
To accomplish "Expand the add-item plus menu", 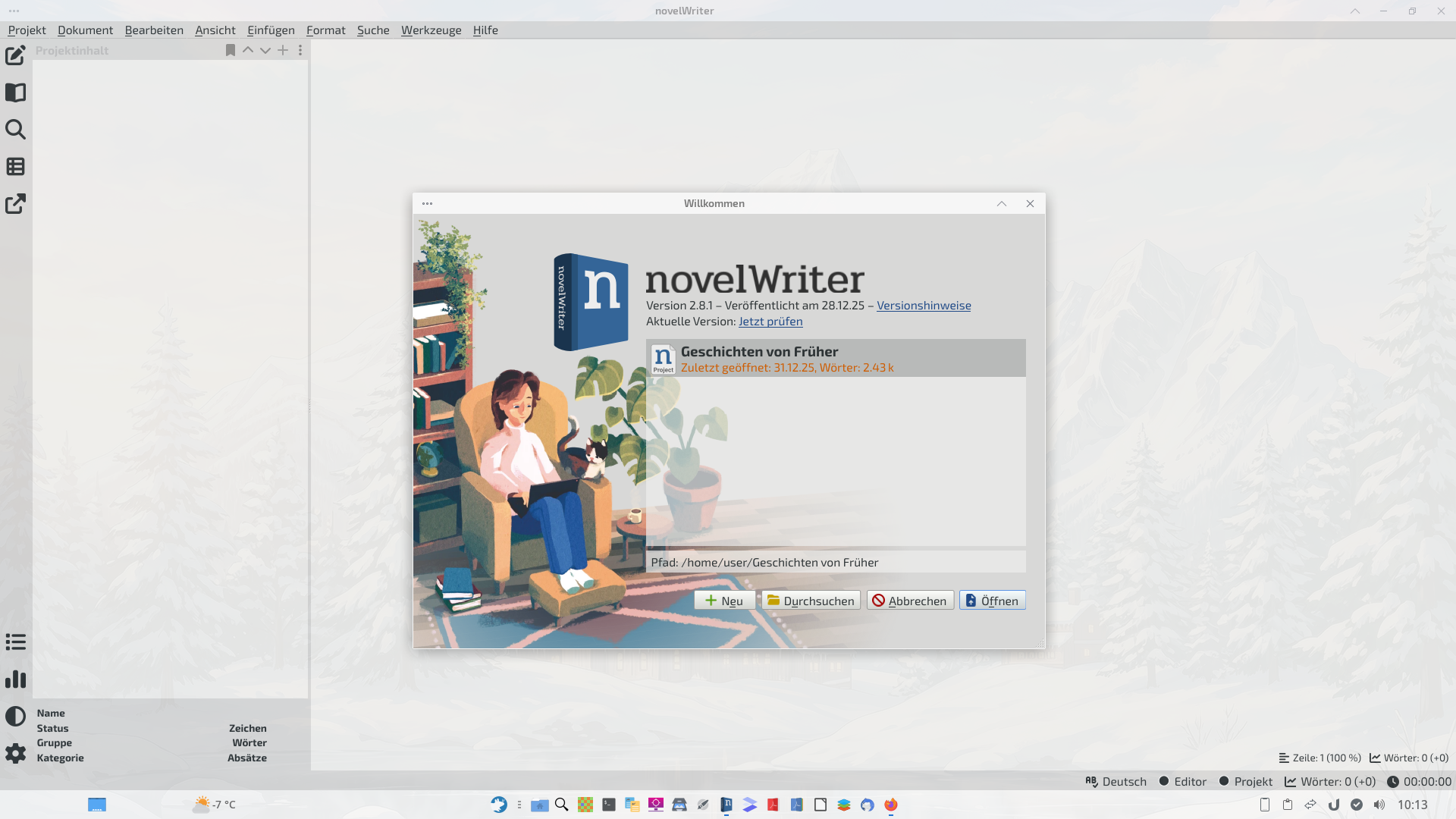I will click(x=283, y=50).
